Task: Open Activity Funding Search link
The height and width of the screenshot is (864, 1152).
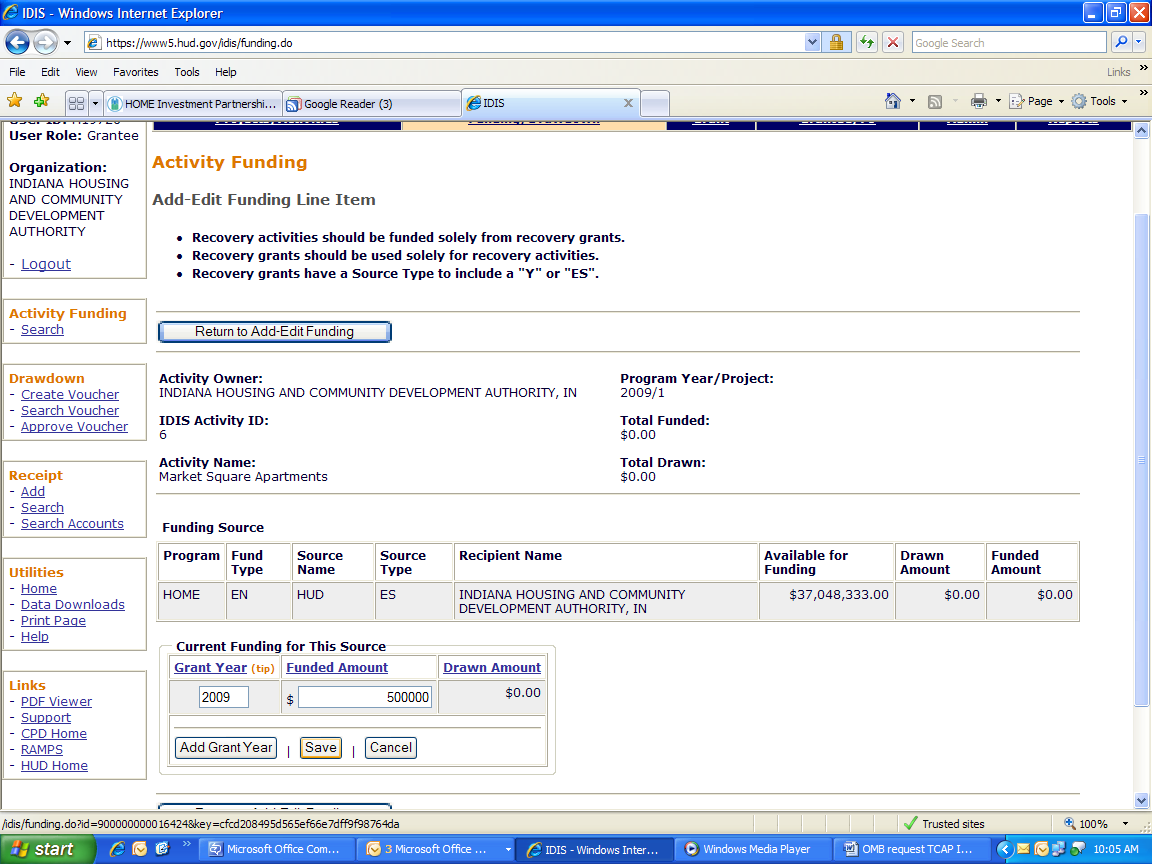Action: pyautogui.click(x=42, y=330)
